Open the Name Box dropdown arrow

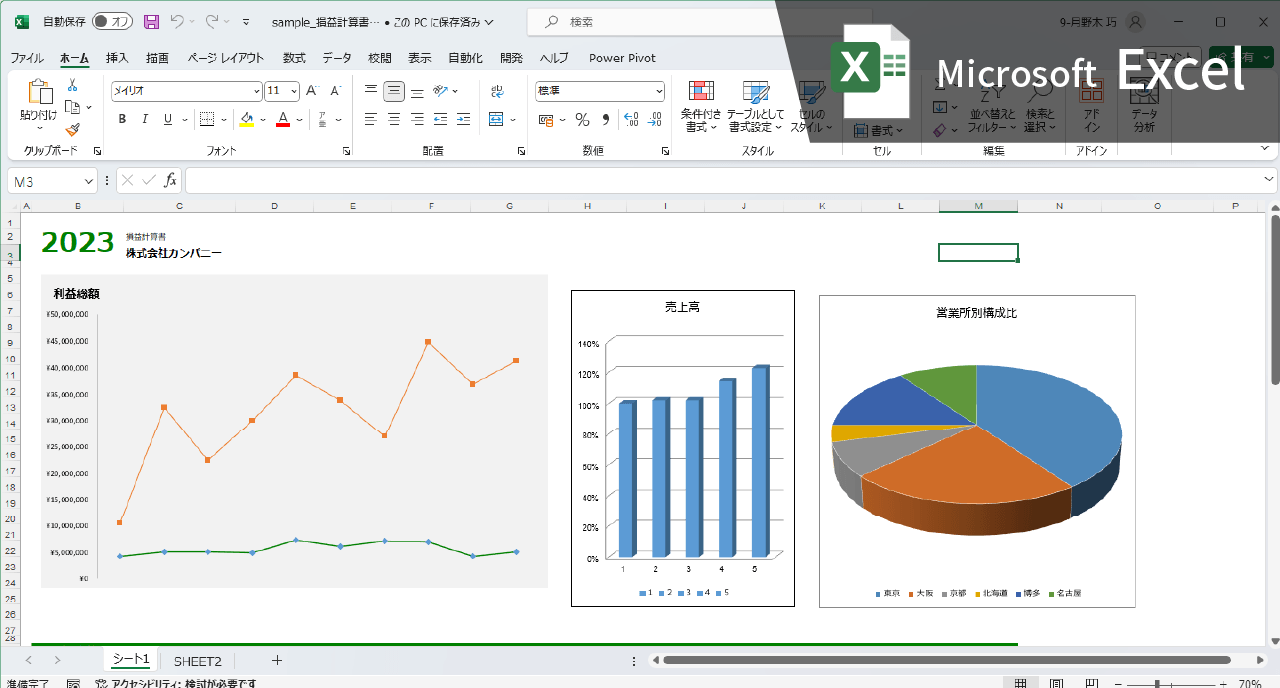(x=89, y=181)
